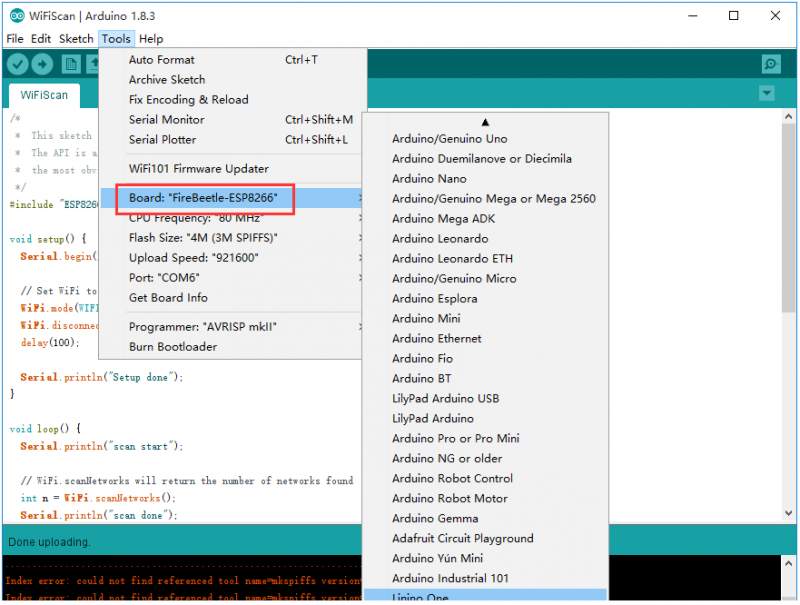
Task: Click code line 'void loop() {'
Action: click(45, 428)
